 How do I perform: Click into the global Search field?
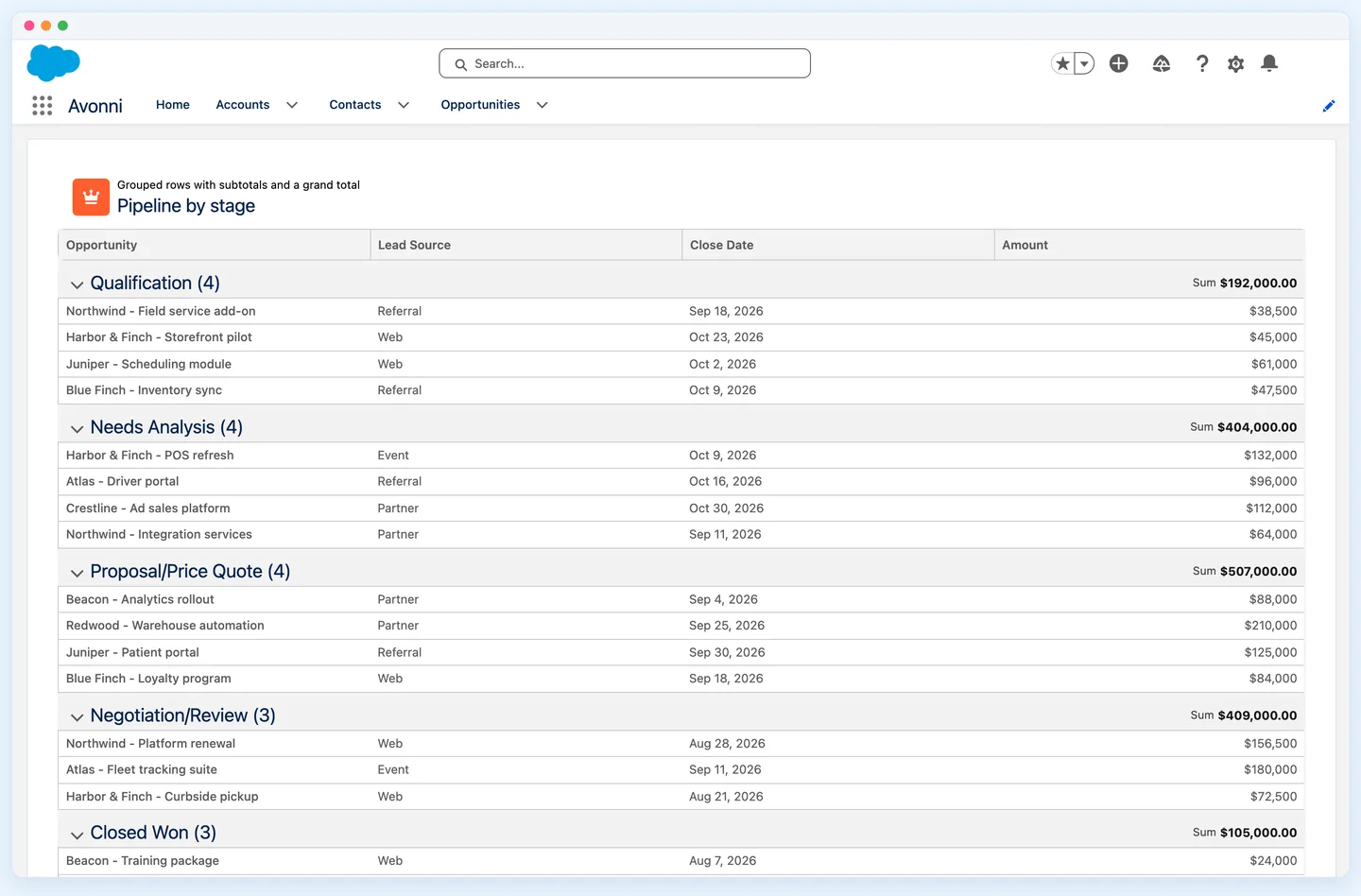(x=625, y=63)
